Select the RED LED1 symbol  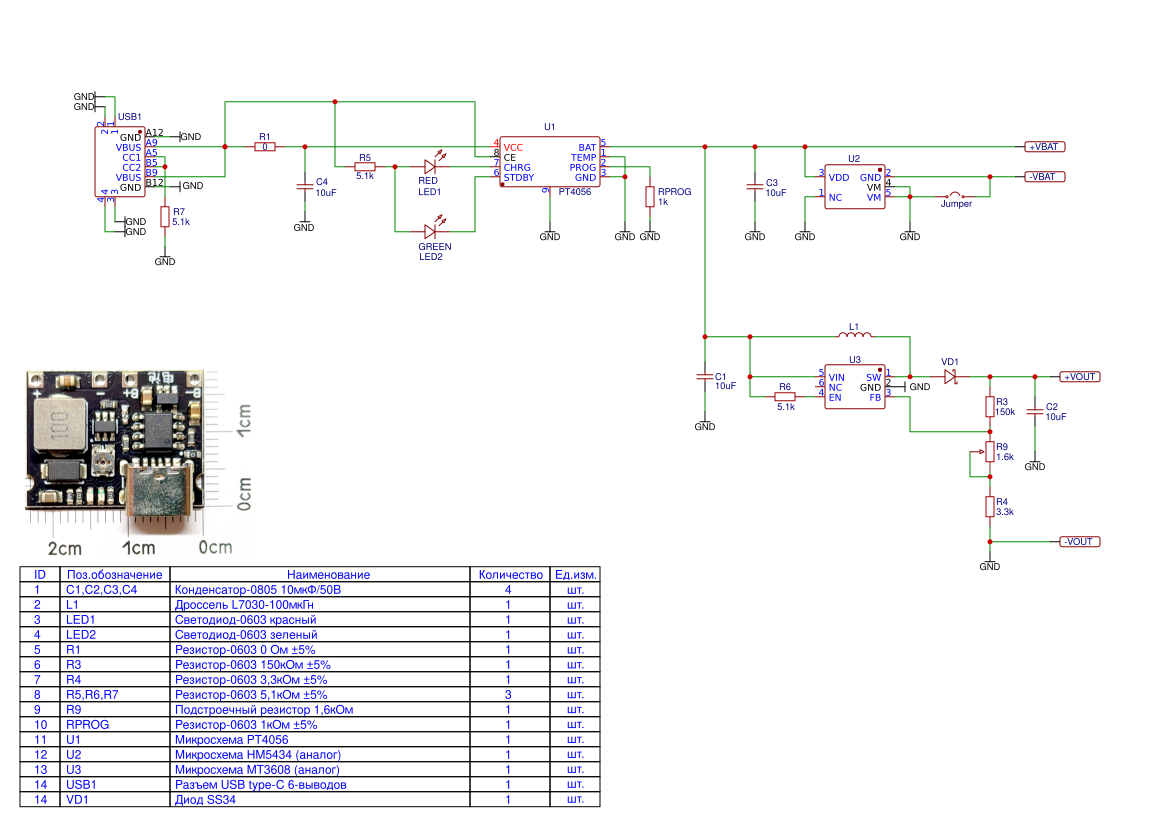[430, 168]
